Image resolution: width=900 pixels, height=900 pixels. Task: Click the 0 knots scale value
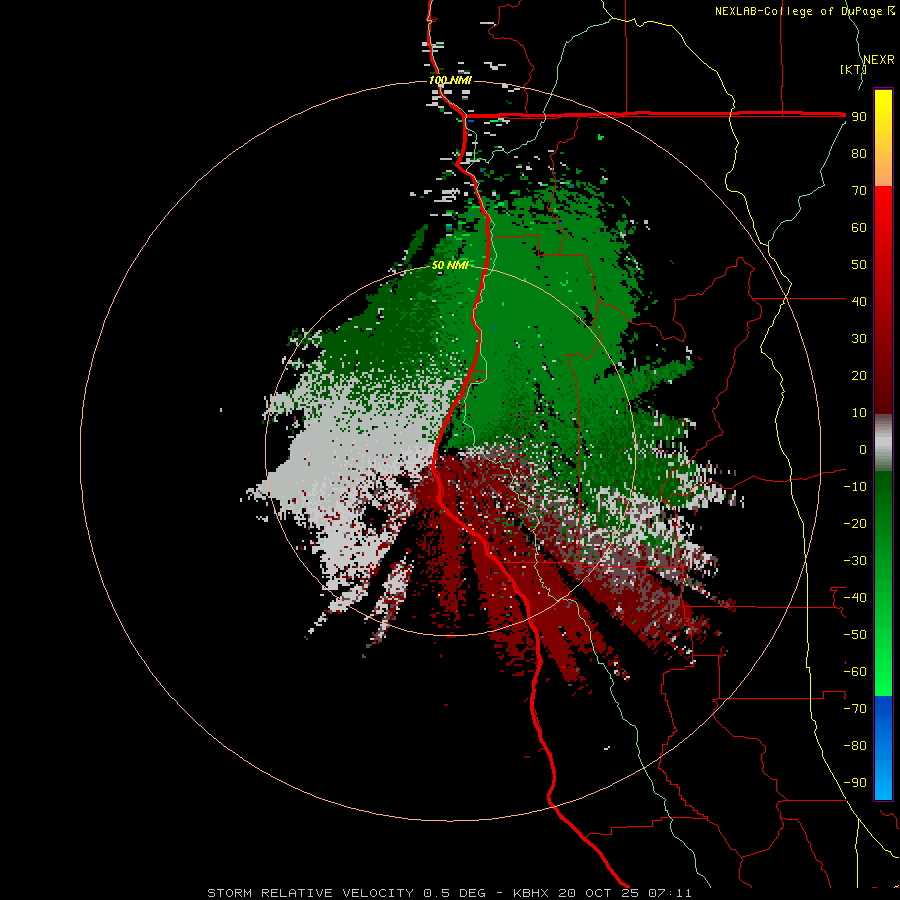(863, 450)
